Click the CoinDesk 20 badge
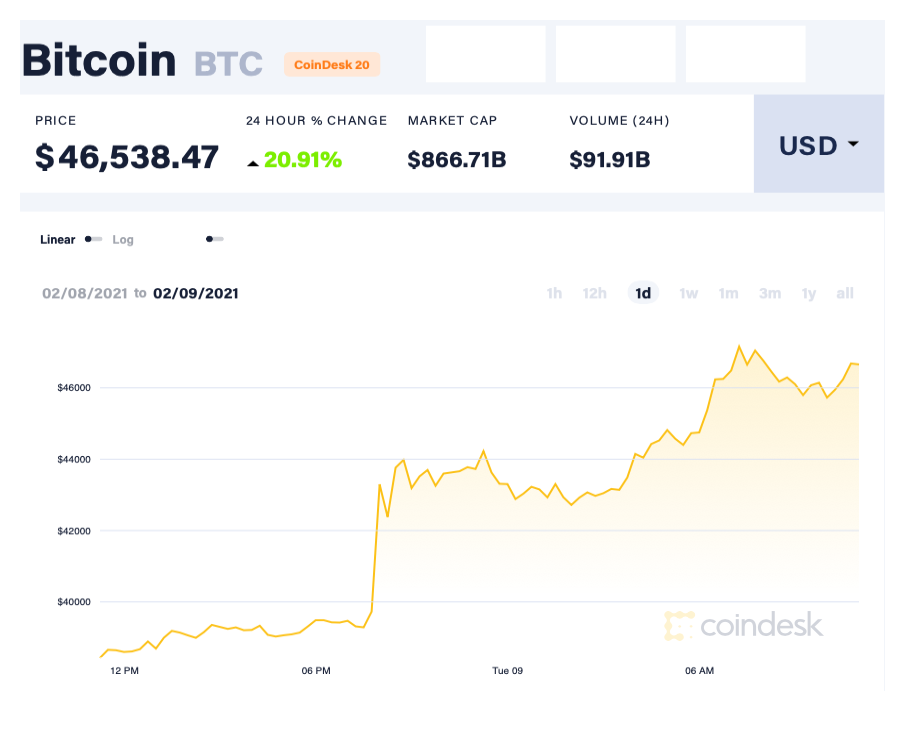The height and width of the screenshot is (751, 905). (332, 64)
